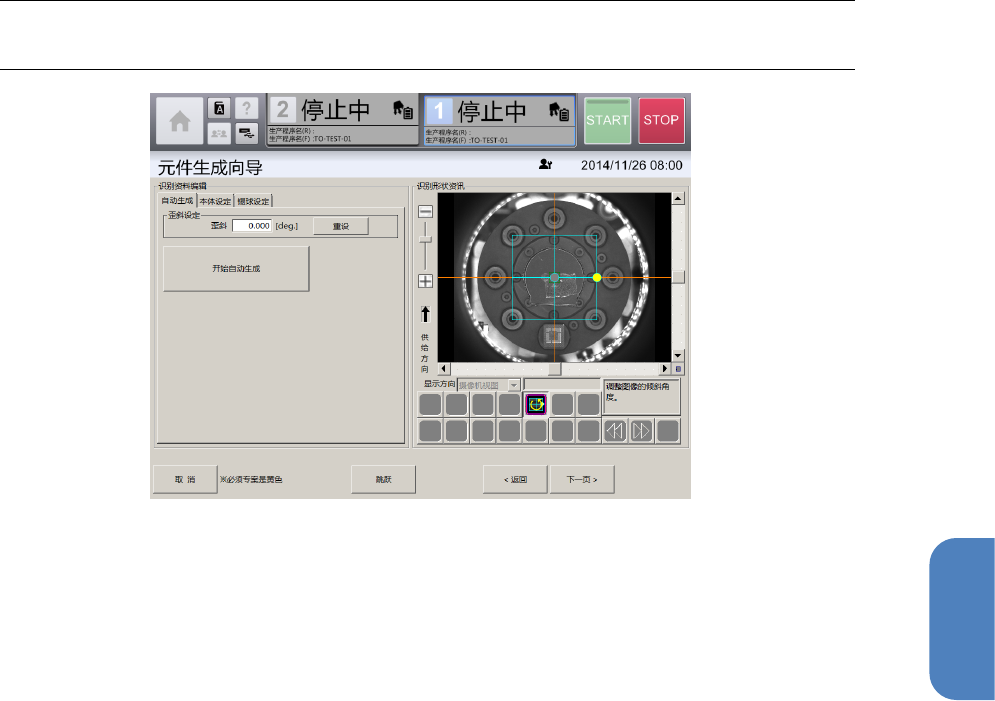Click the zoom out minus icon

pos(425,212)
